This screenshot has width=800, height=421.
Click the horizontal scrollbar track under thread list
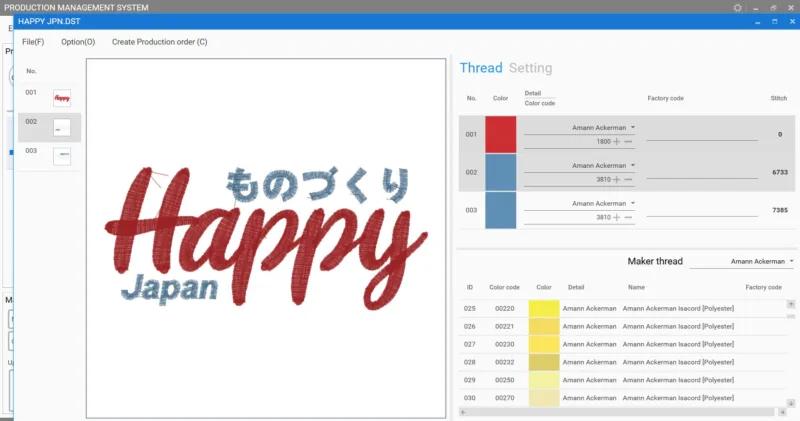(622, 412)
